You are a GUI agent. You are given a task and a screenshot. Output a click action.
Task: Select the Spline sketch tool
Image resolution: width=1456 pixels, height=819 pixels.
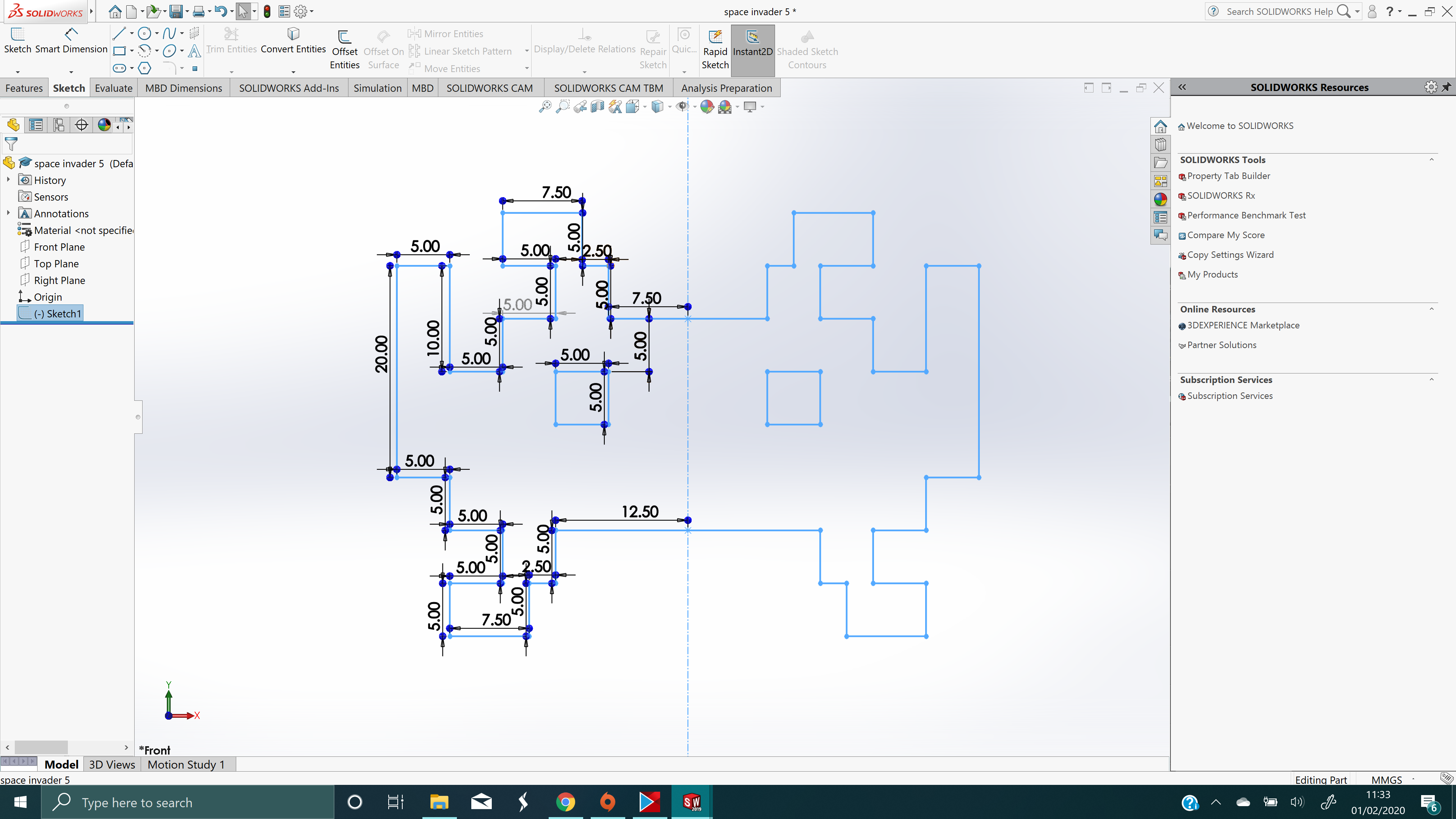coord(169,33)
